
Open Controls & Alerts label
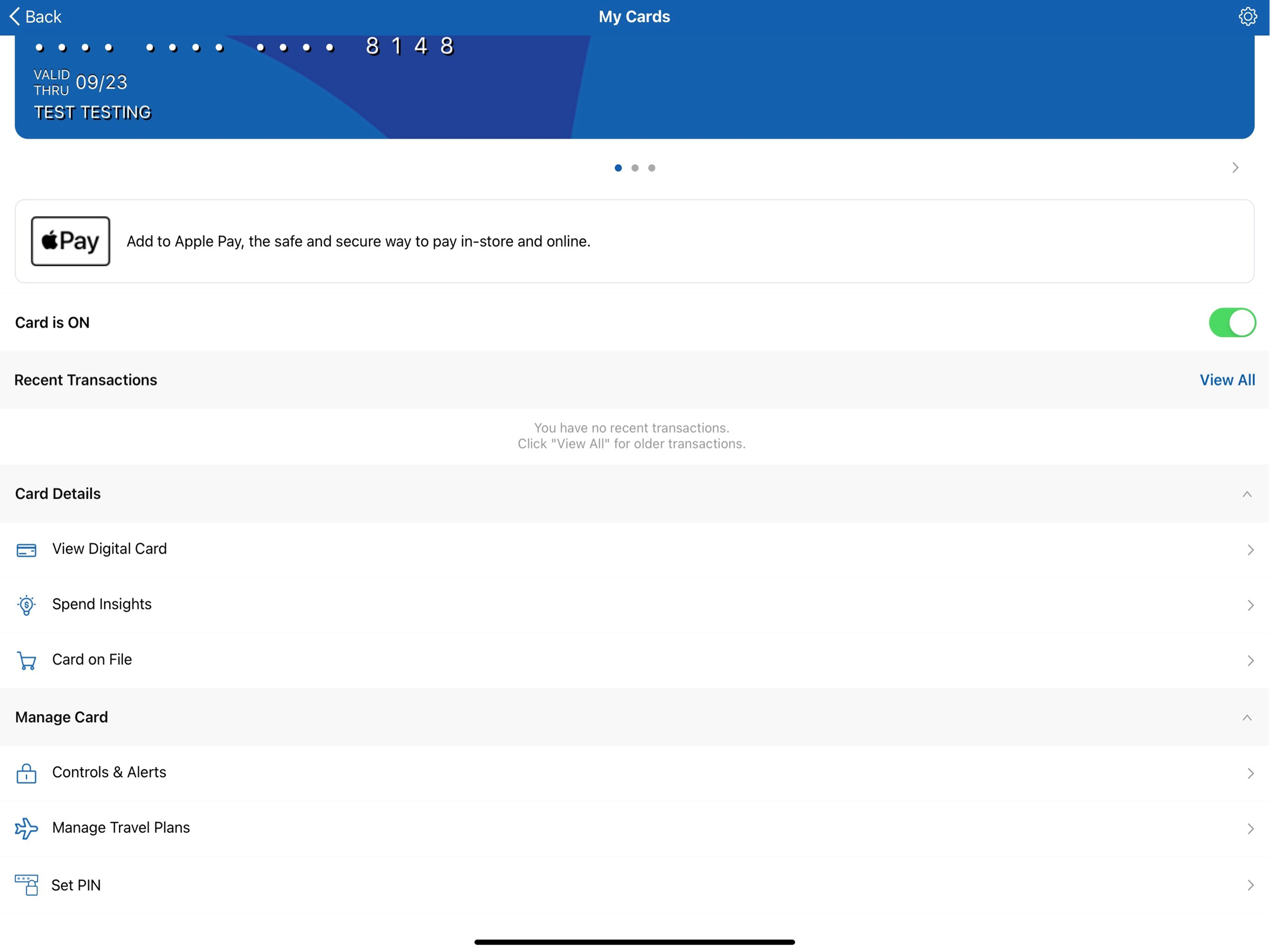(109, 772)
